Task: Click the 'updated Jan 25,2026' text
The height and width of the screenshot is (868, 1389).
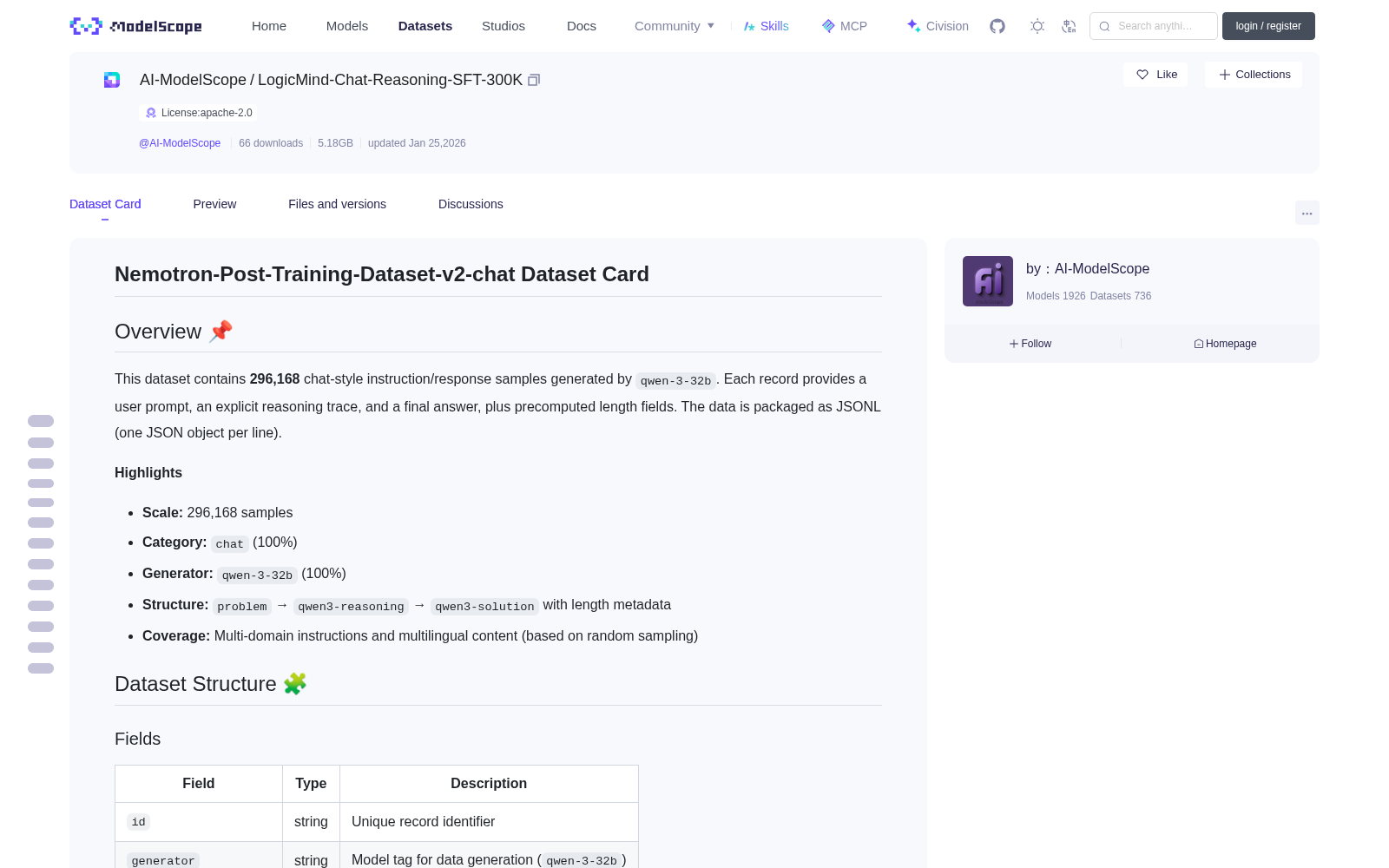Action: (417, 143)
